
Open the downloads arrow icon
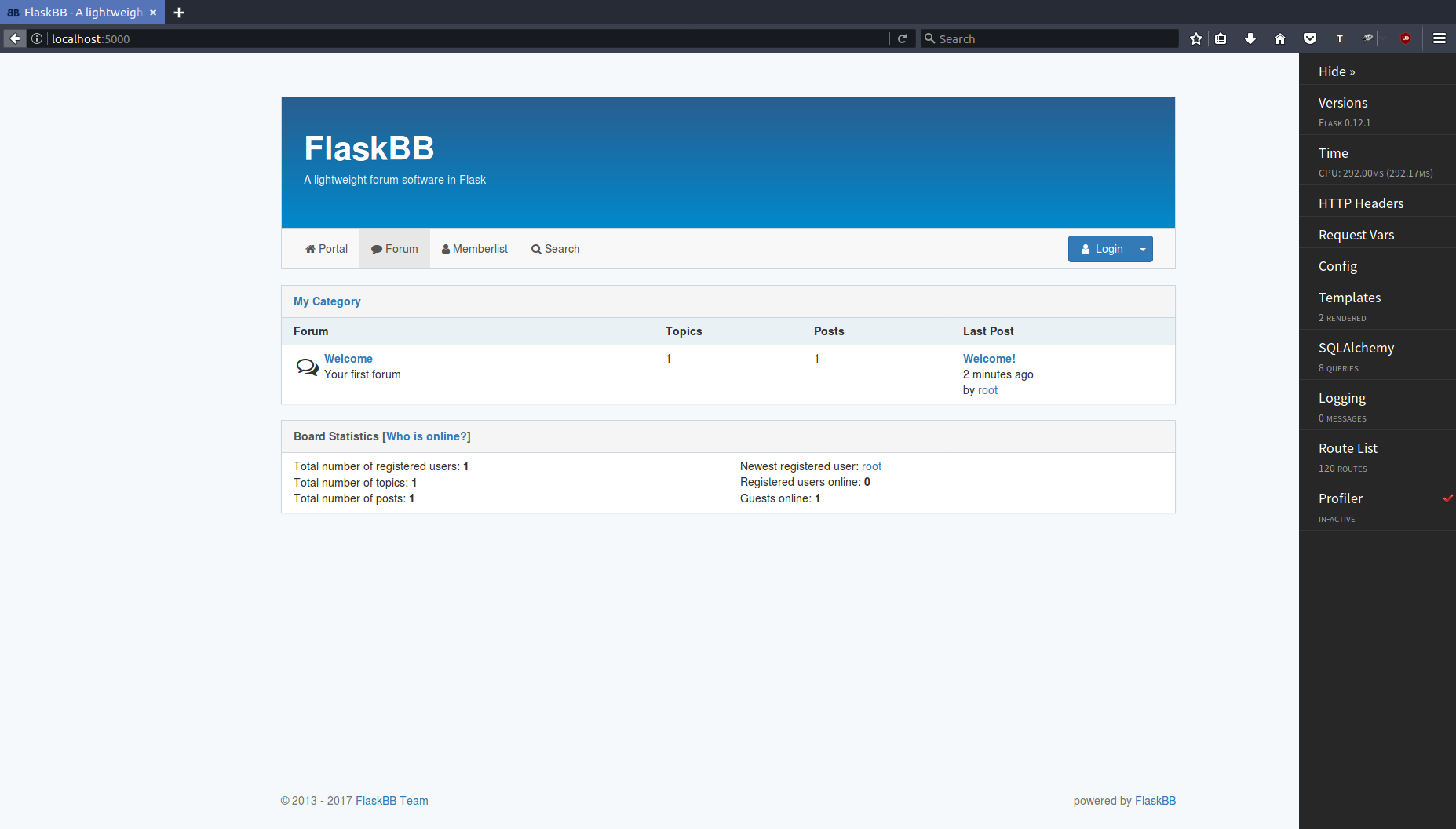(1250, 38)
